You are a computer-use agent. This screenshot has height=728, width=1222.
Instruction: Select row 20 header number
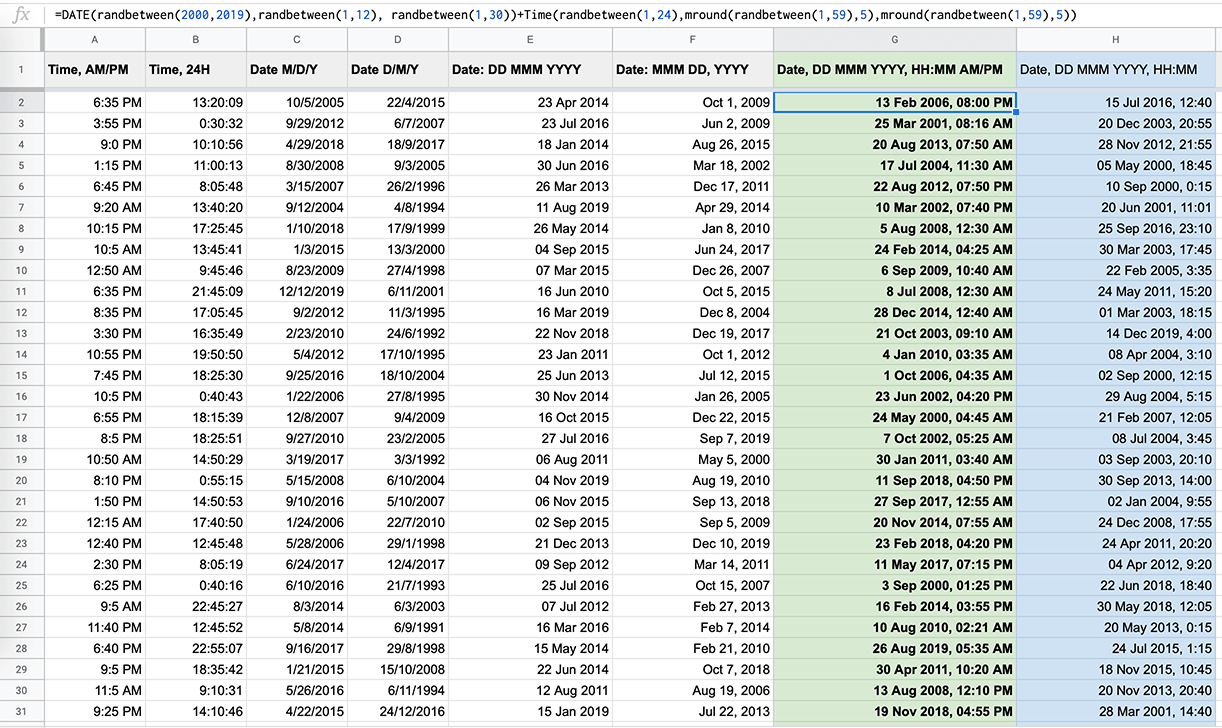coord(22,480)
